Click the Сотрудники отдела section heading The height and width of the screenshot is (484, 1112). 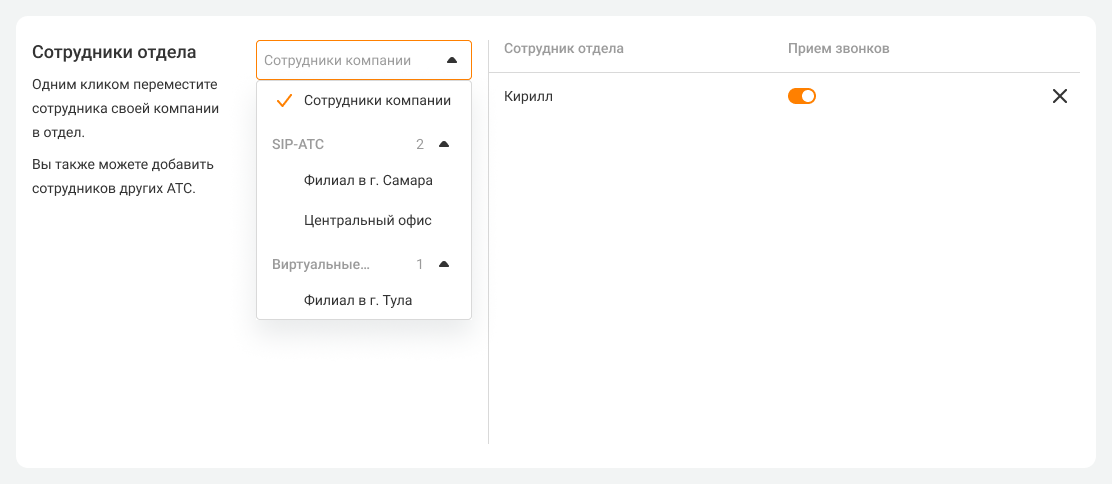114,52
